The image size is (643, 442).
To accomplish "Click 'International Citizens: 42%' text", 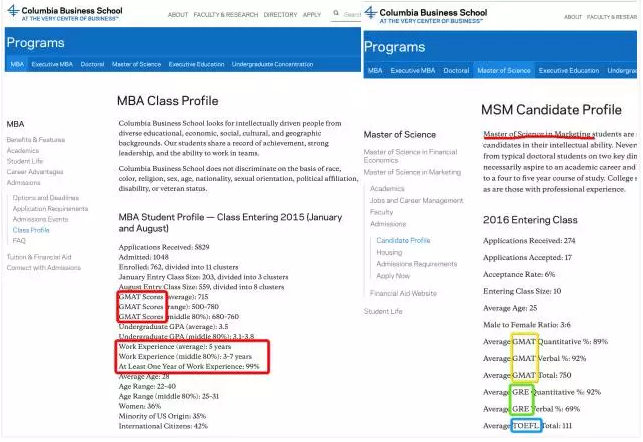I will 163,426.
